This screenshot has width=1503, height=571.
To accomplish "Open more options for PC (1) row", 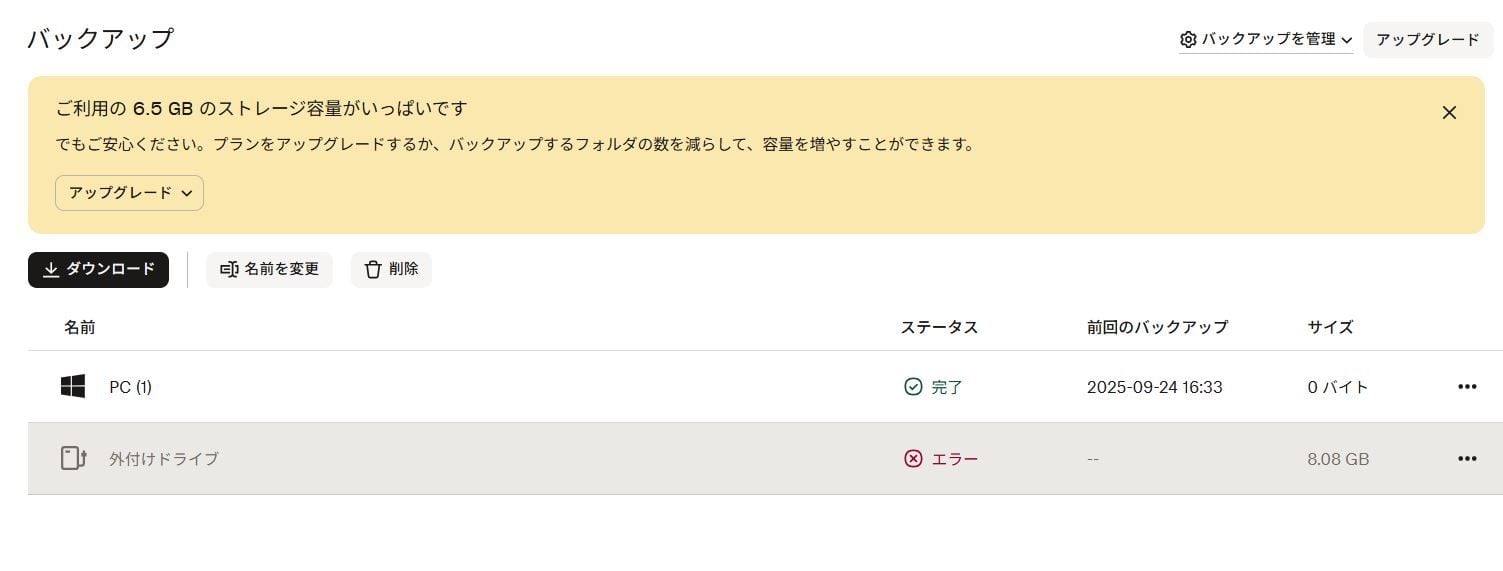I will click(1466, 387).
